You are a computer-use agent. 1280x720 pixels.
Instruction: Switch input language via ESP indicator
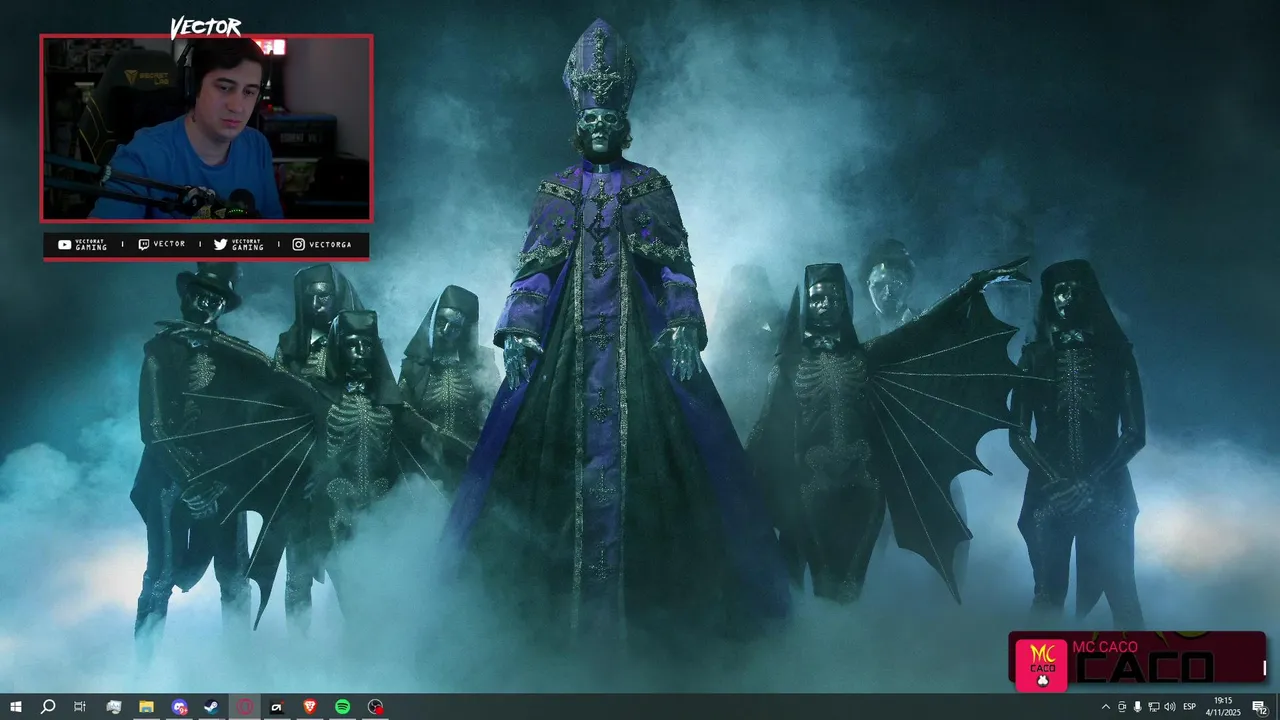tap(1190, 707)
